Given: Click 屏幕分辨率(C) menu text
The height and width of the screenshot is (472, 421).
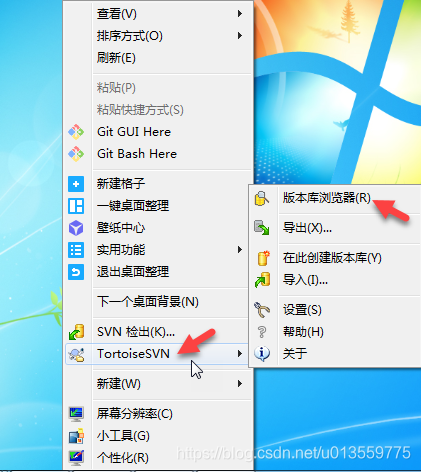Looking at the screenshot, I should 135,414.
